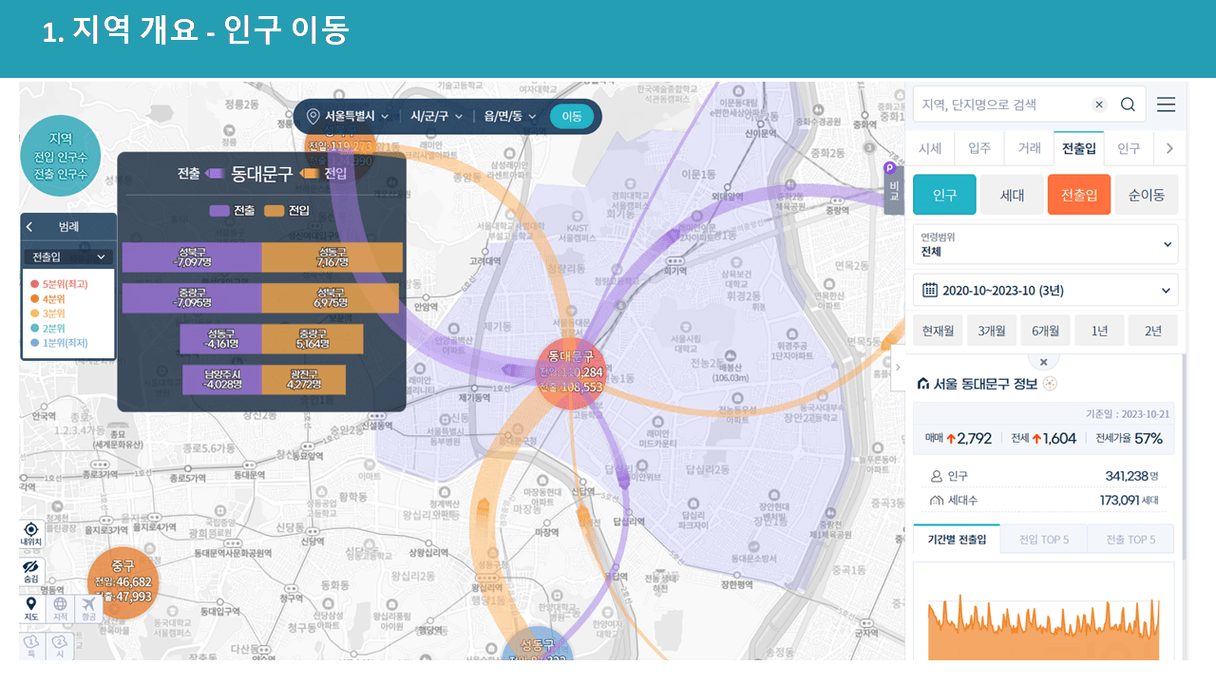Screen dimensions: 1216x684
Task: Select the 2년 period option
Action: [x=1153, y=331]
